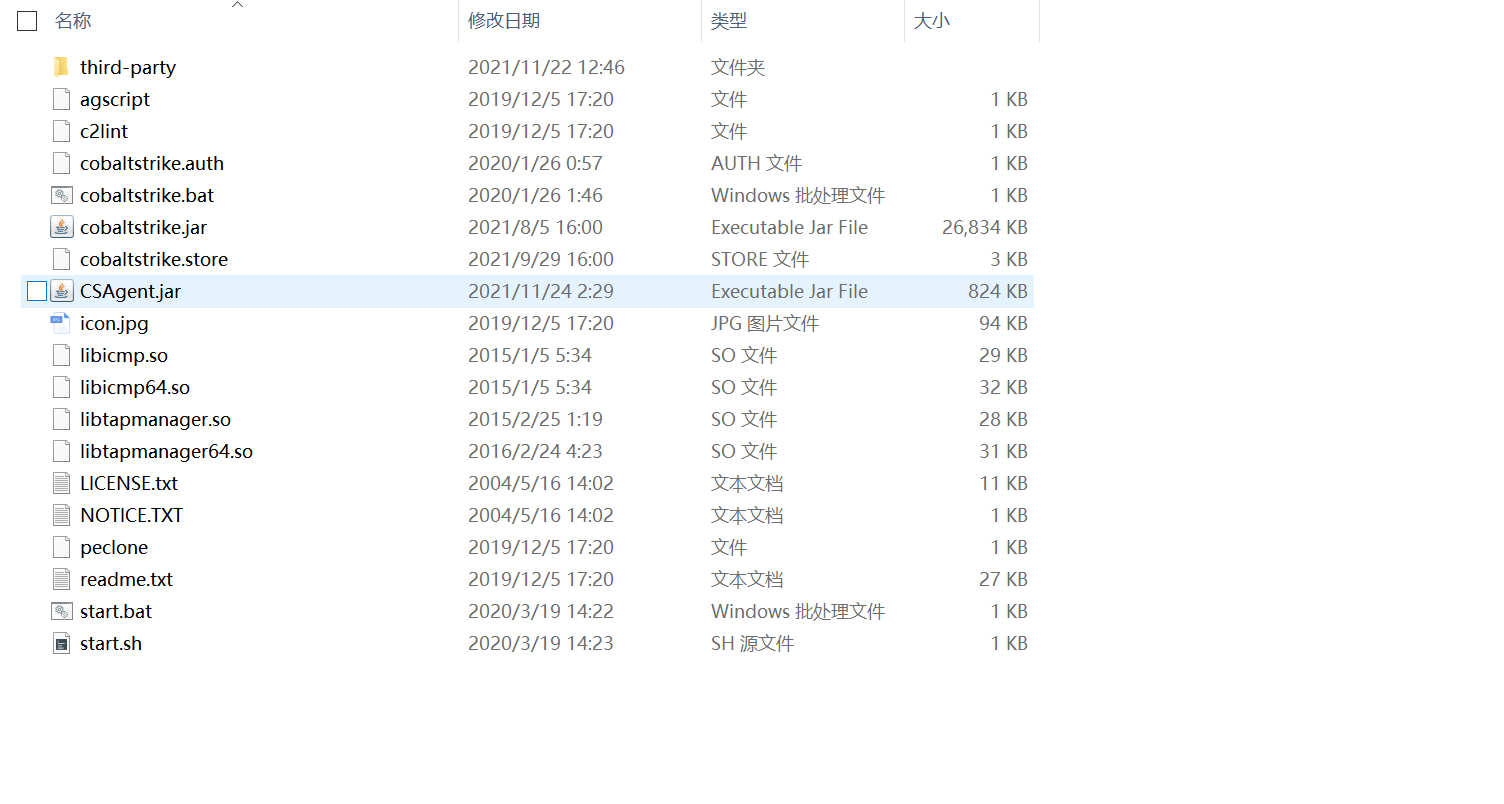
Task: Click the LICENSE.txt text document icon
Action: click(x=62, y=483)
